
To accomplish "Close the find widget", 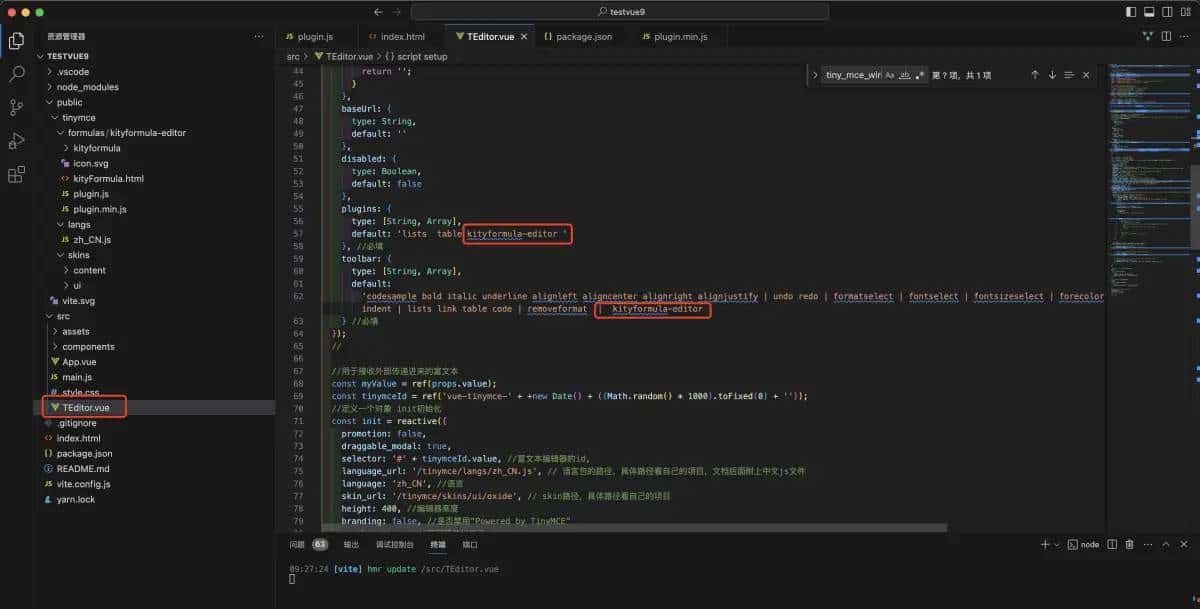I will [x=1086, y=74].
